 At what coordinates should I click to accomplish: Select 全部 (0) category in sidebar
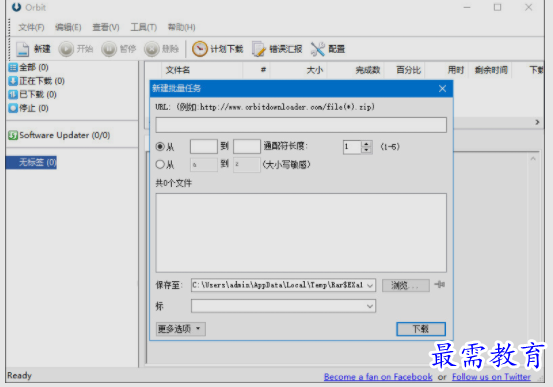click(x=29, y=67)
